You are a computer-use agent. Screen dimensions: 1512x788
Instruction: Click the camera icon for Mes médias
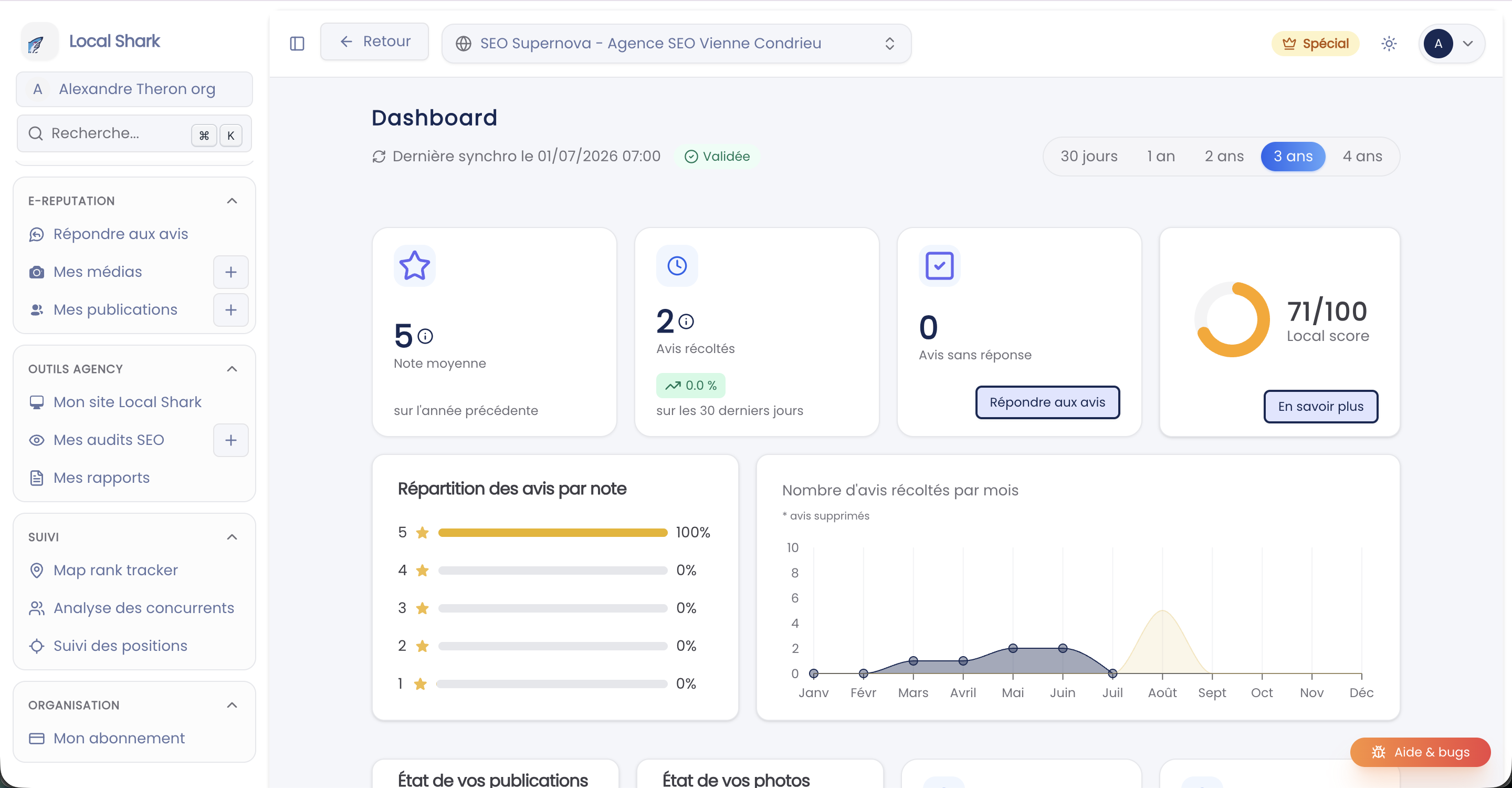click(36, 272)
